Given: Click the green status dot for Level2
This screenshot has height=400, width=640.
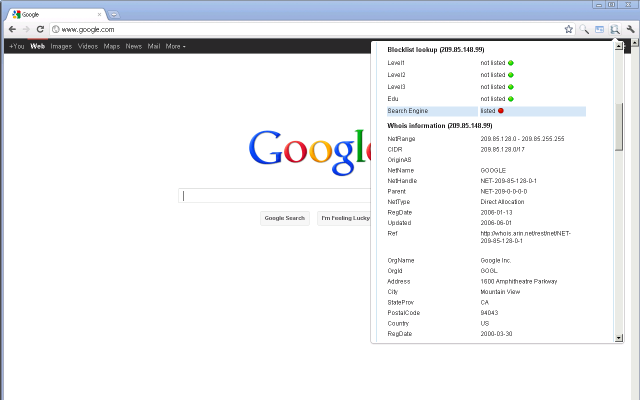Looking at the screenshot, I should point(511,75).
